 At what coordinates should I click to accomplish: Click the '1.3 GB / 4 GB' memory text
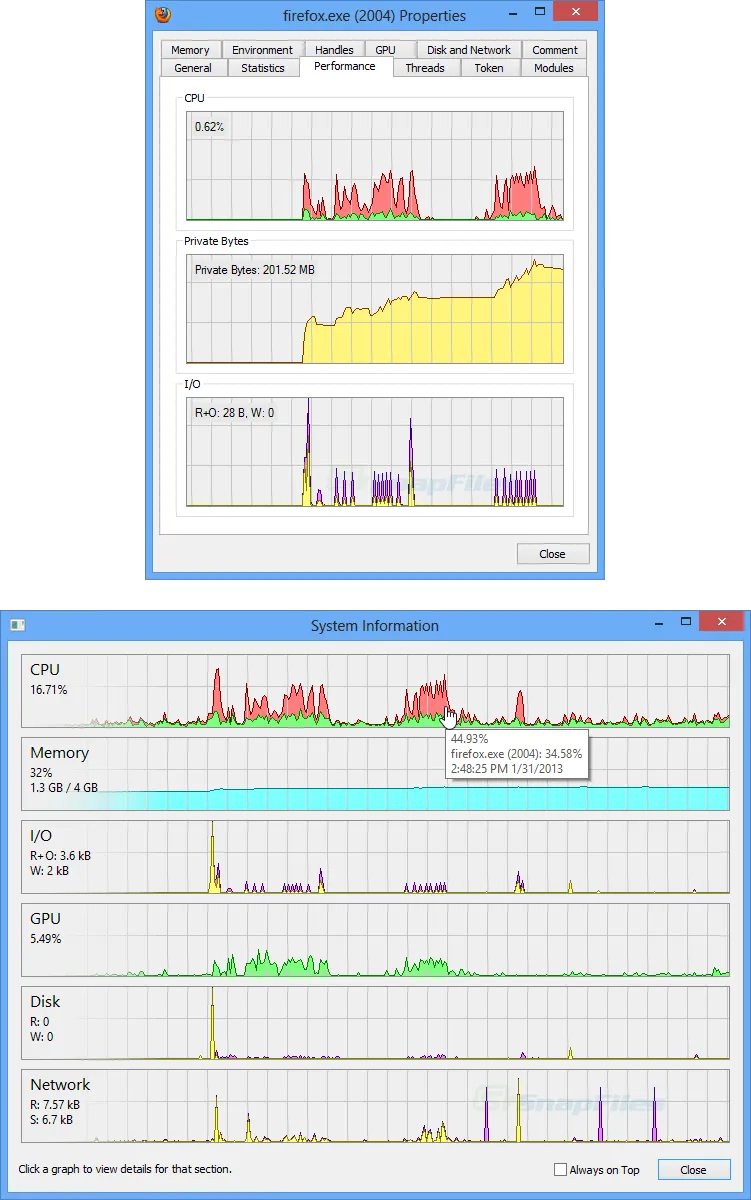pos(64,788)
